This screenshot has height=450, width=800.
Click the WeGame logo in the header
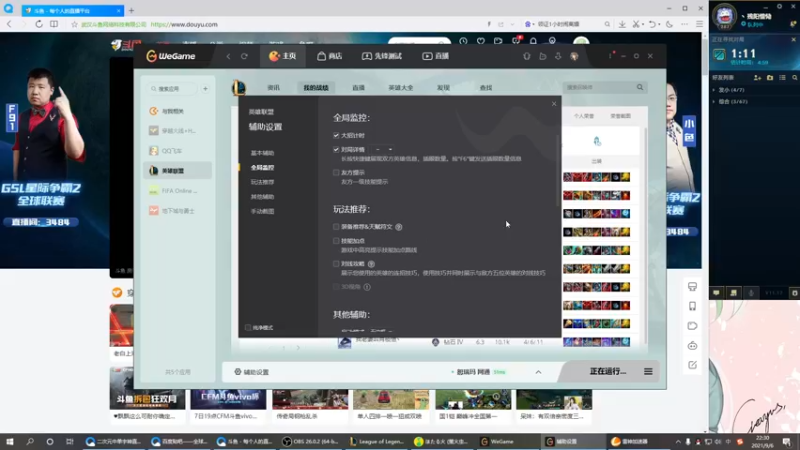171,56
